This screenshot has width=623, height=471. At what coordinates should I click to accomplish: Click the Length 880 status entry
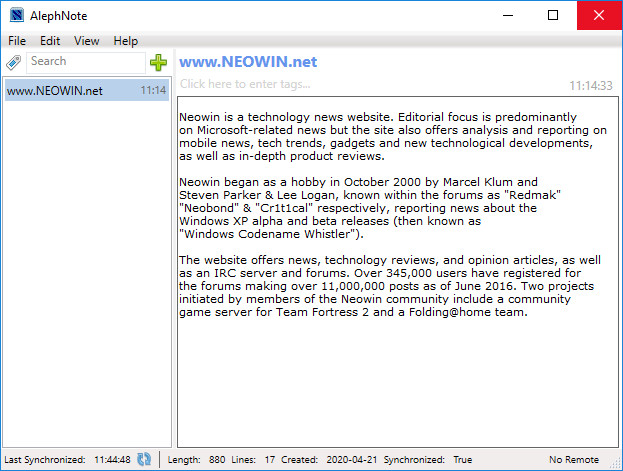tap(196, 459)
